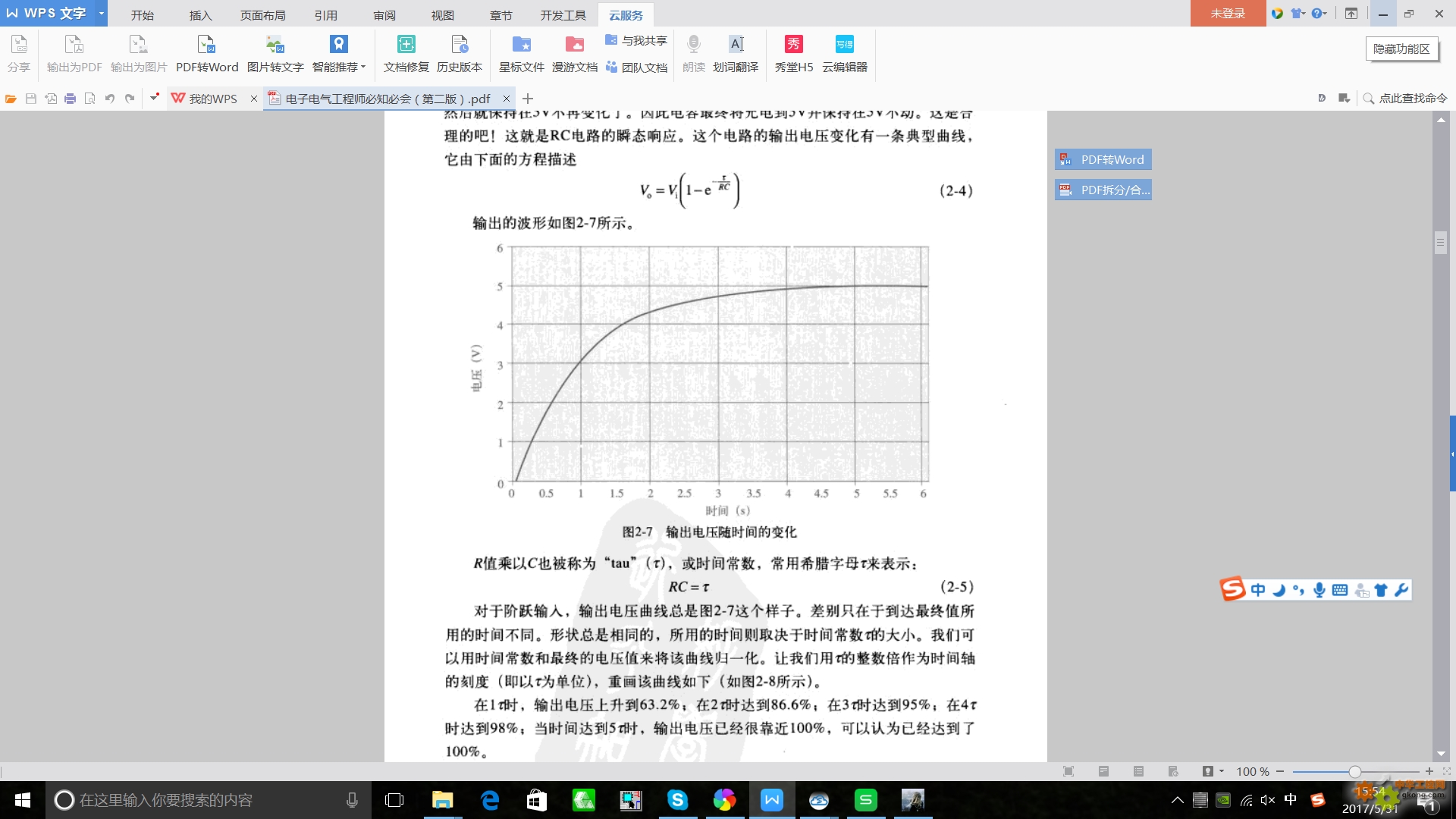Click zoom in plus button
1456x819 pixels.
1429,771
